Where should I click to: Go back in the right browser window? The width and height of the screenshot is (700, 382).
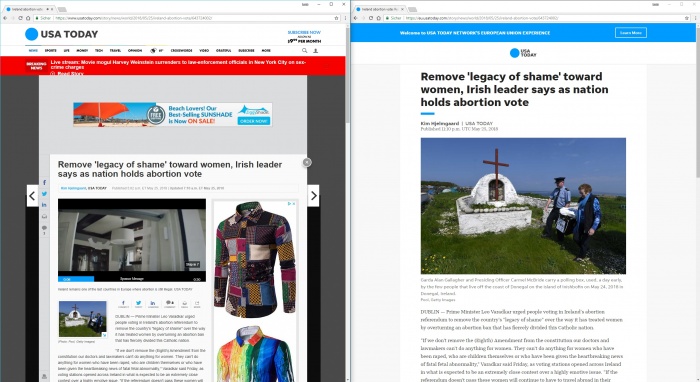point(356,18)
